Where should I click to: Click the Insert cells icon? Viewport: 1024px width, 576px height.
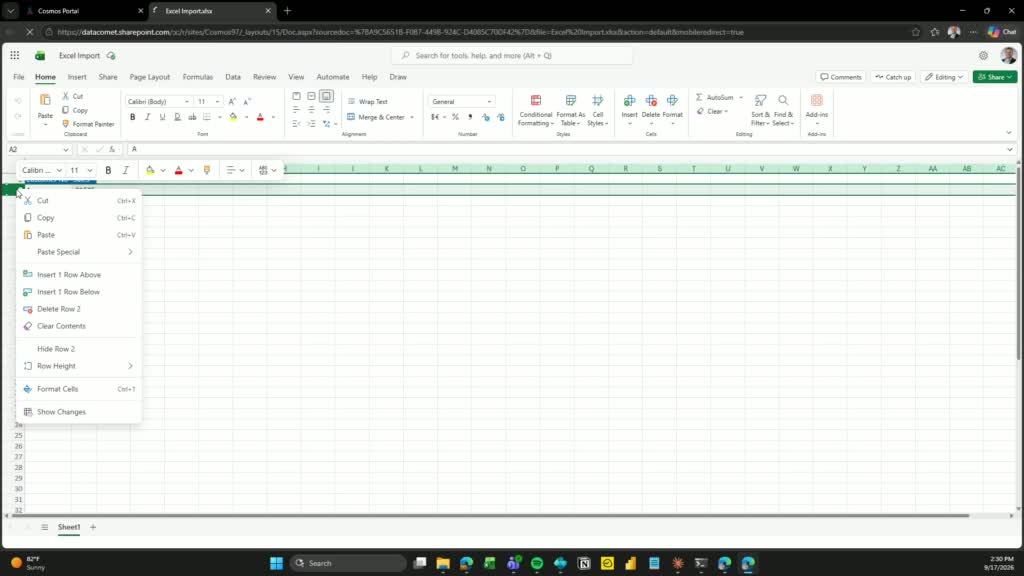[629, 101]
